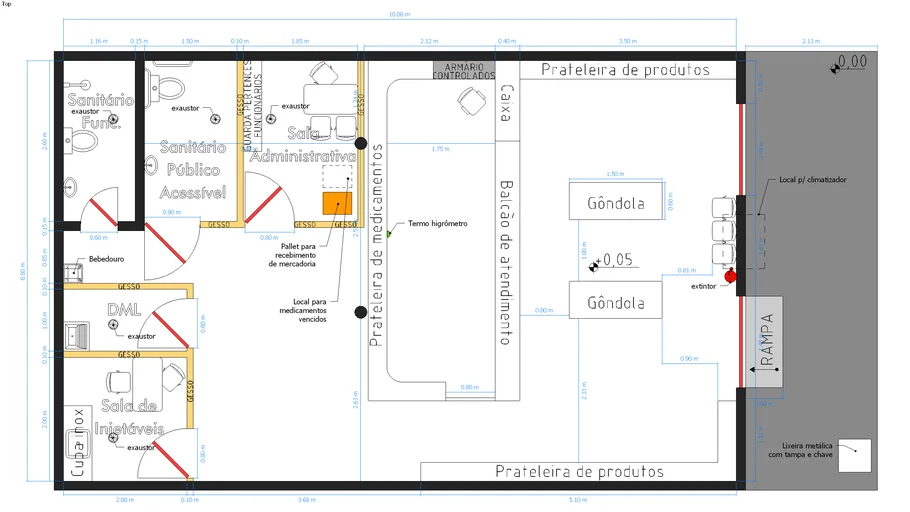Click the Sala Administrativa desk
The image size is (910, 512).
(330, 99)
